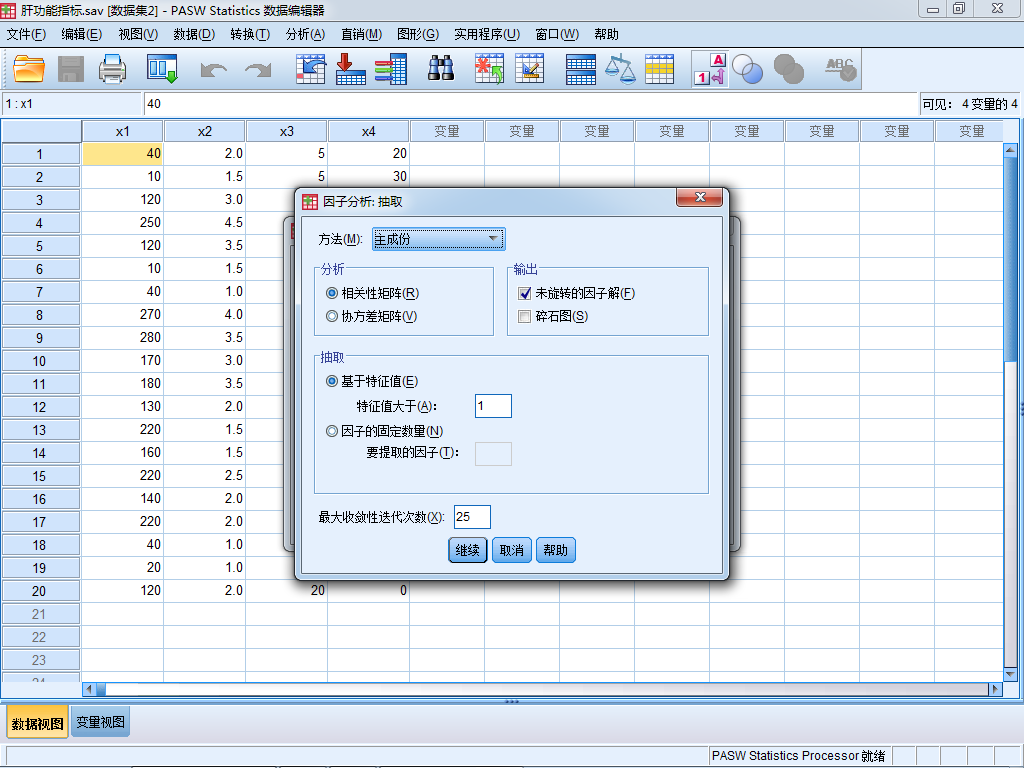The width and height of the screenshot is (1024, 768).
Task: Open the 编辑(E) menu
Action: click(x=82, y=34)
